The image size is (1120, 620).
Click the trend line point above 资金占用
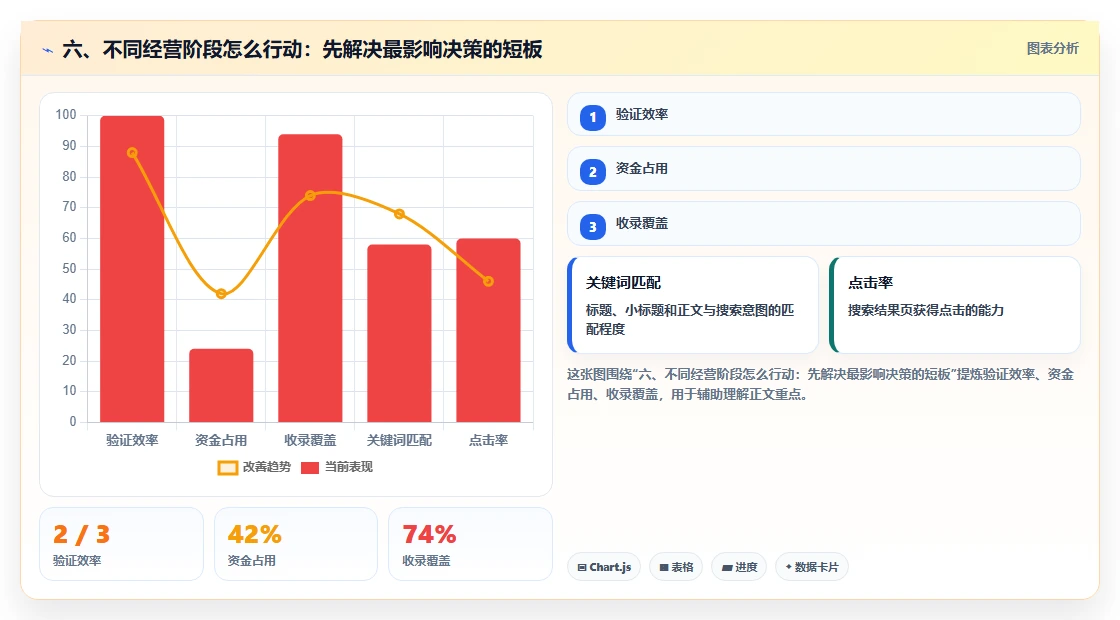click(221, 294)
